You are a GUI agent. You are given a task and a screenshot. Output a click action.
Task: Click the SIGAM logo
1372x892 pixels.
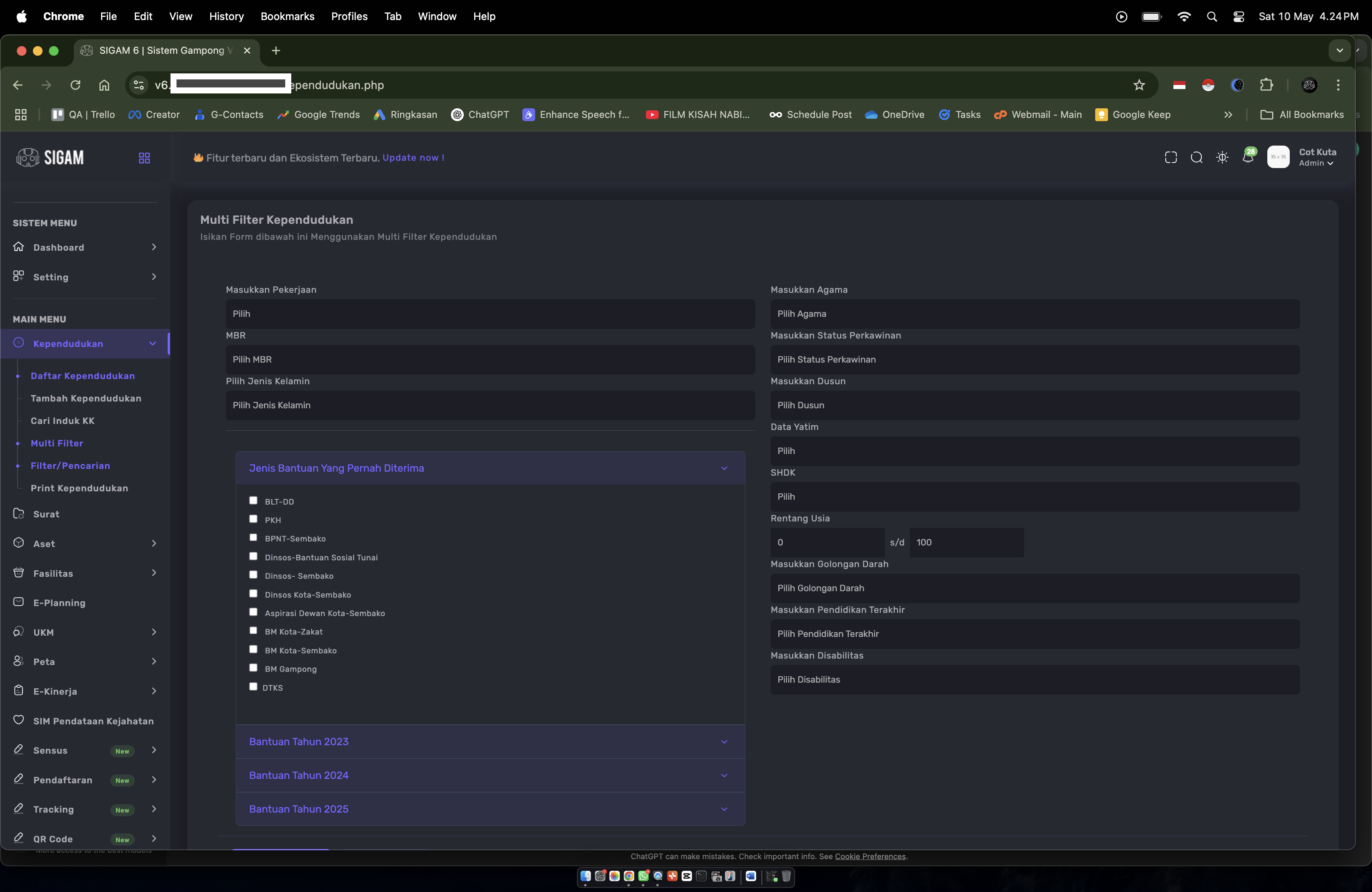tap(51, 157)
